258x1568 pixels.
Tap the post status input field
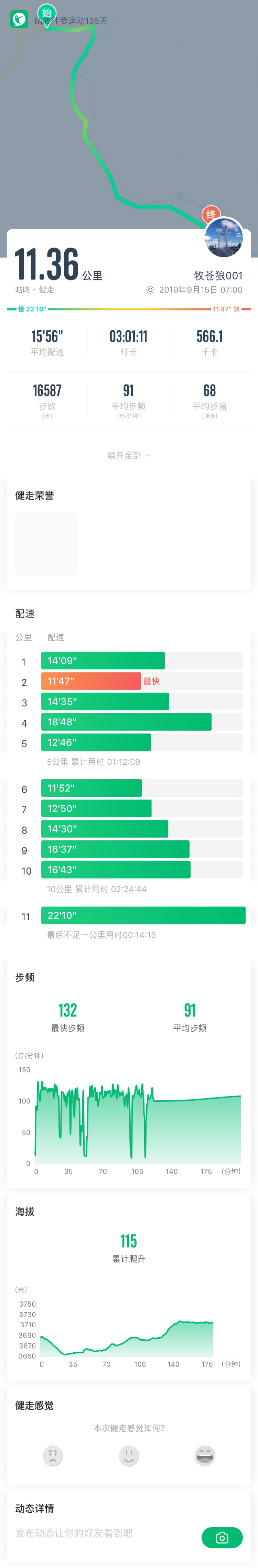[x=104, y=1533]
